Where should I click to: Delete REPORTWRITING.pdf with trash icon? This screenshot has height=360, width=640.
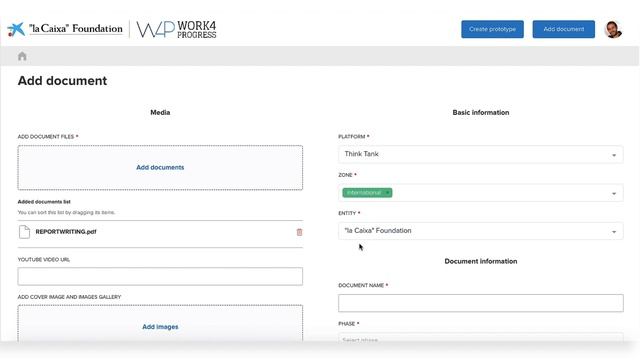point(299,232)
